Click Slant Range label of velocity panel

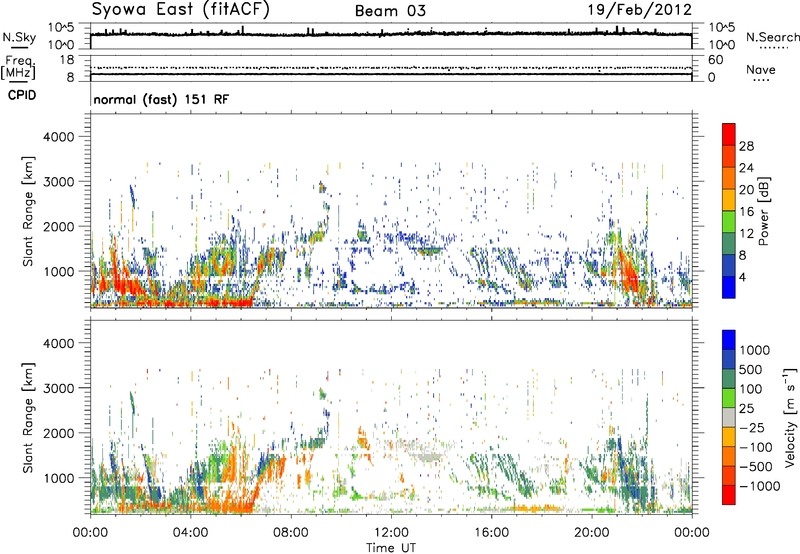point(28,418)
